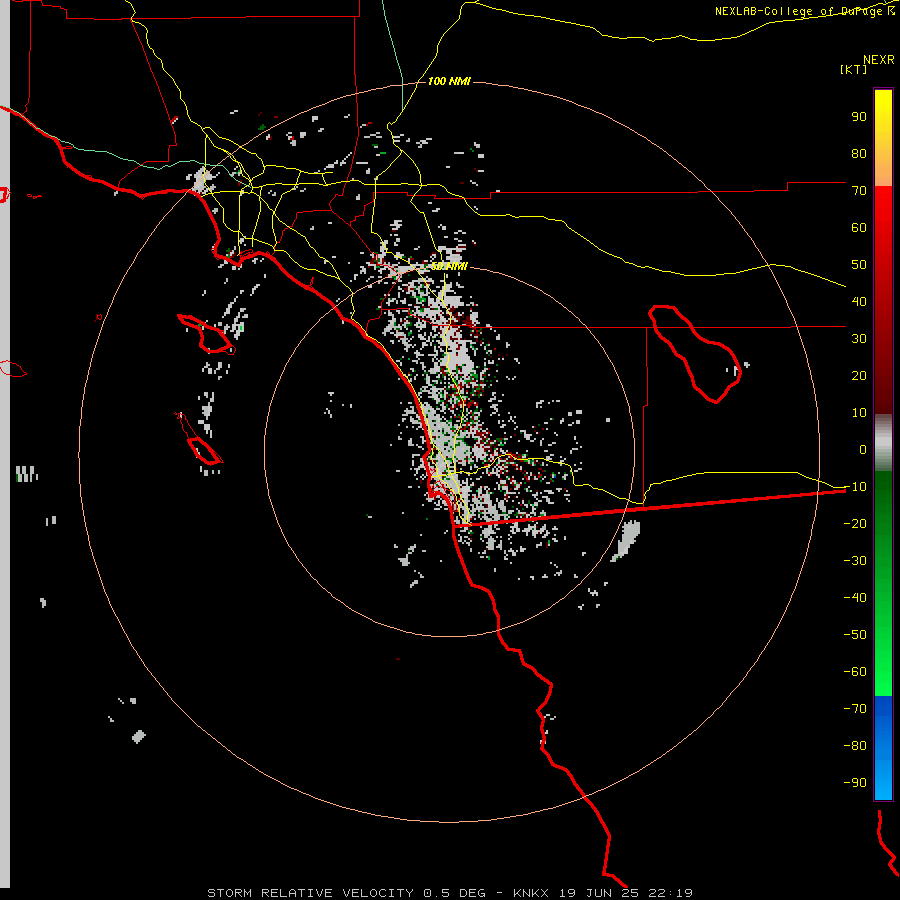
Task: Click the positive 20 scale value
Action: [859, 376]
